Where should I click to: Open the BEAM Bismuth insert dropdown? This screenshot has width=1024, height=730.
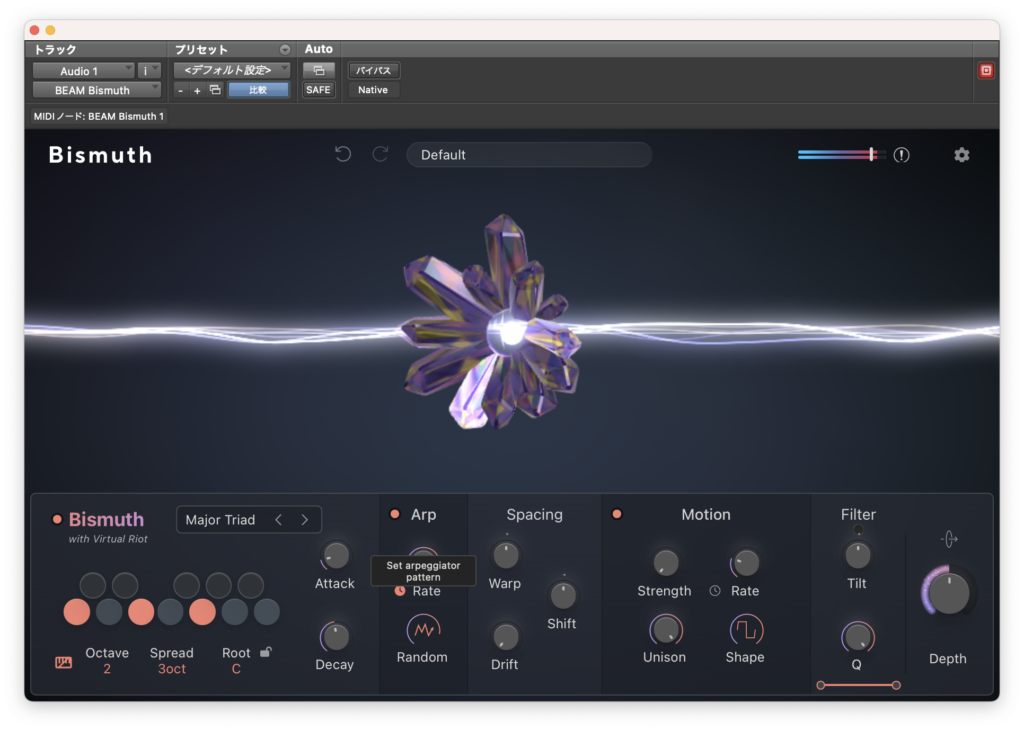97,90
